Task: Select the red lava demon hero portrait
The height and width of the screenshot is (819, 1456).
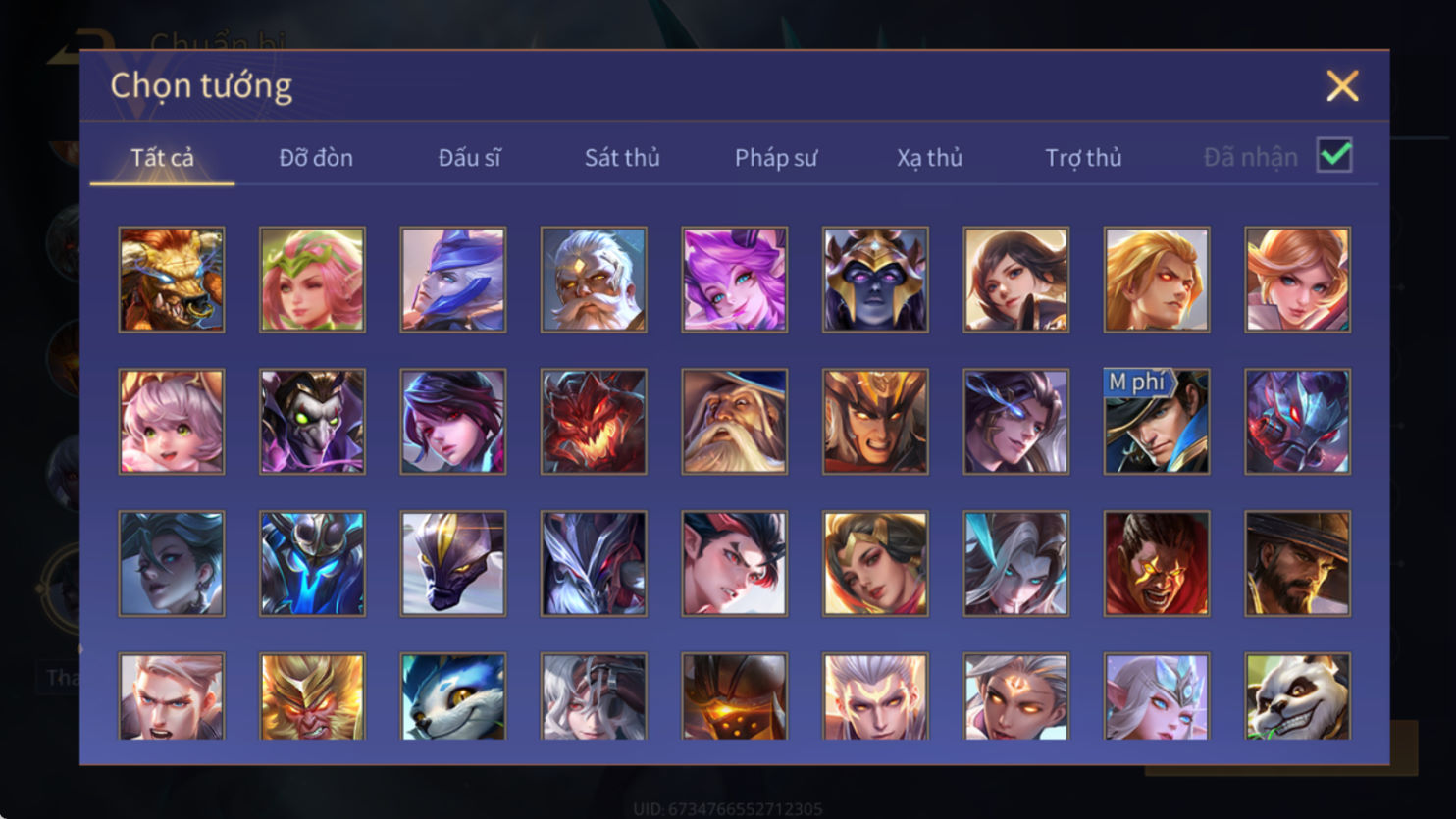Action: [594, 422]
